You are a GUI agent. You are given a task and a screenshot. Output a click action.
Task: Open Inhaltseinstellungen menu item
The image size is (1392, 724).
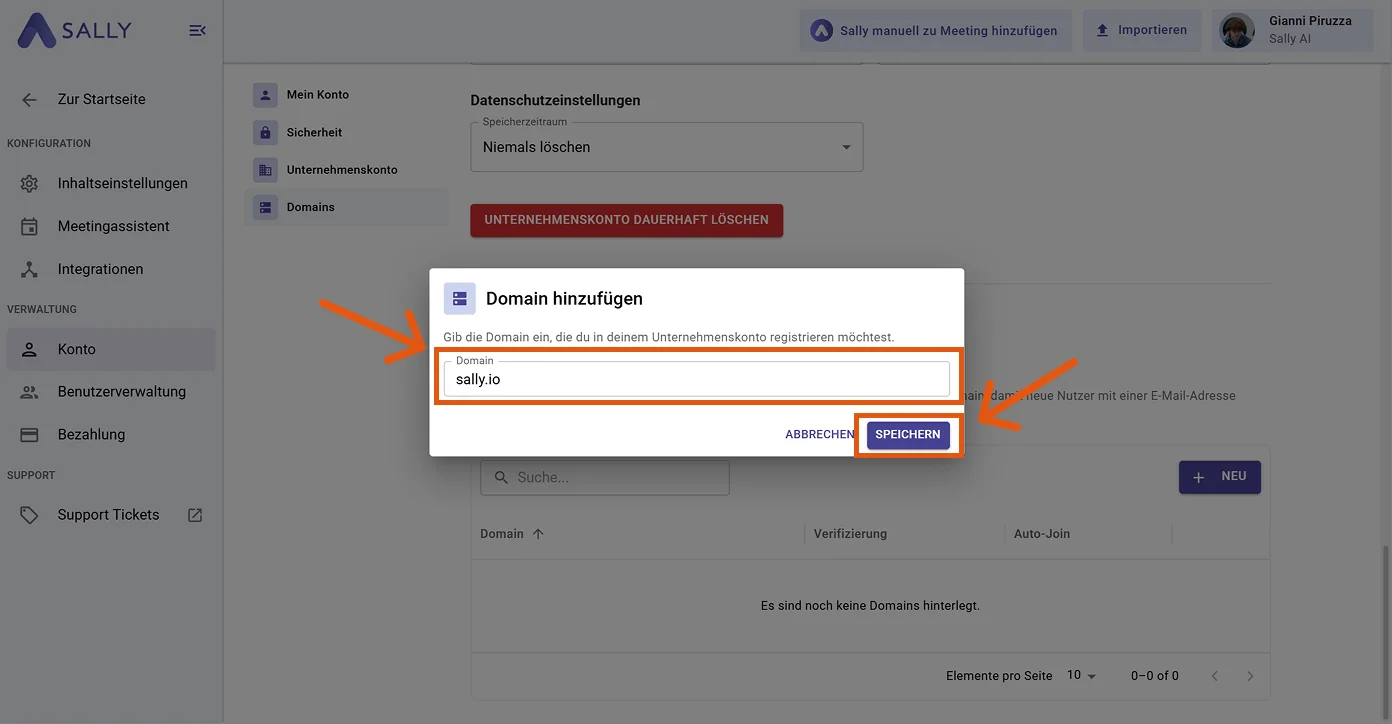110,184
